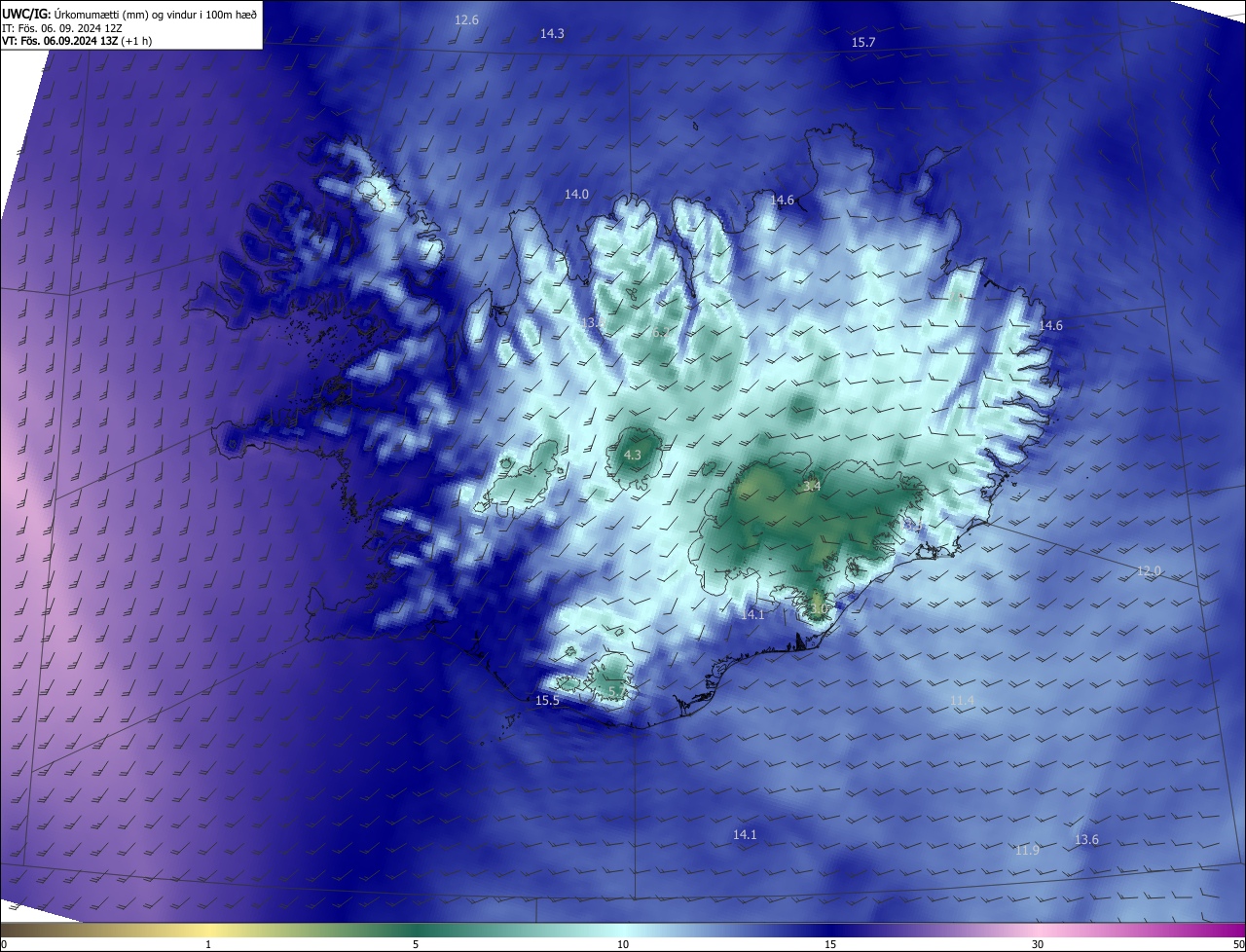Screen dimensions: 1246x952
Task: Click the 6.2 value label
Action: click(660, 333)
